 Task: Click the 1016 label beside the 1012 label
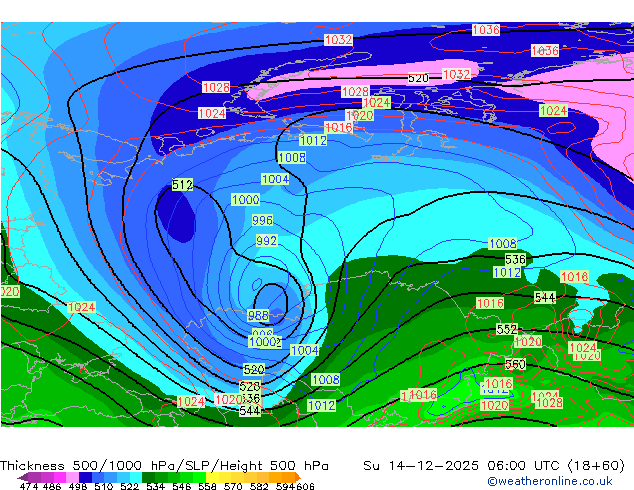coord(339,128)
